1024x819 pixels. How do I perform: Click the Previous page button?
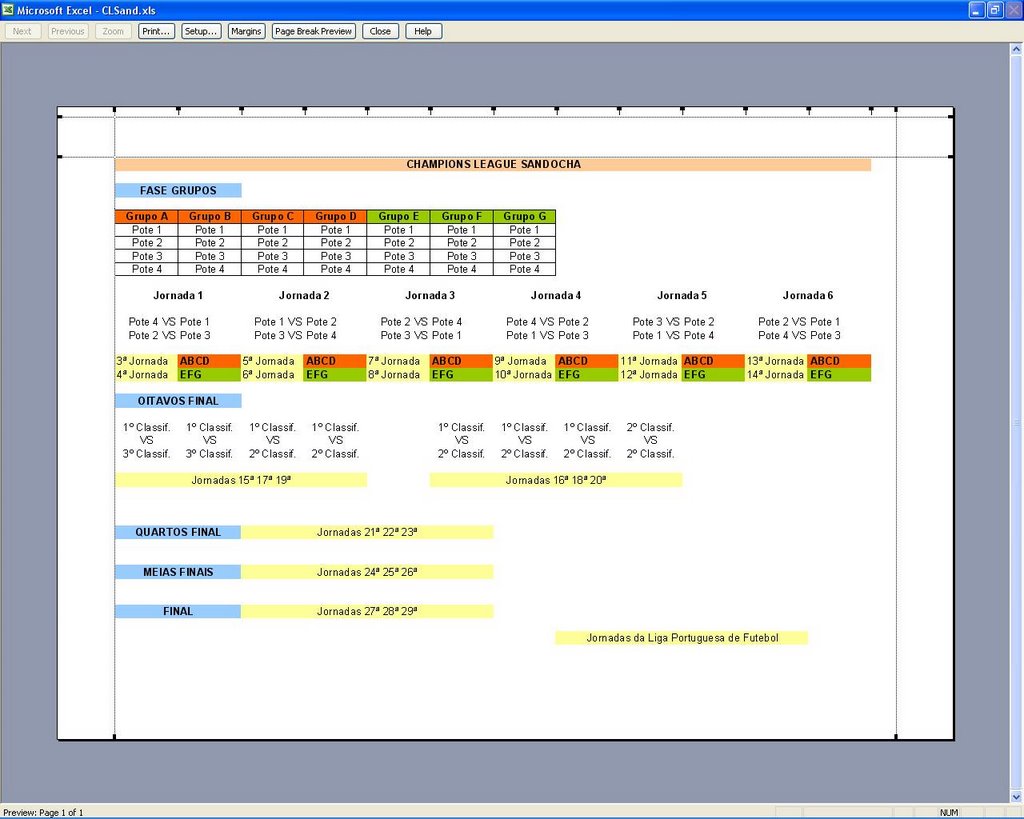(68, 31)
